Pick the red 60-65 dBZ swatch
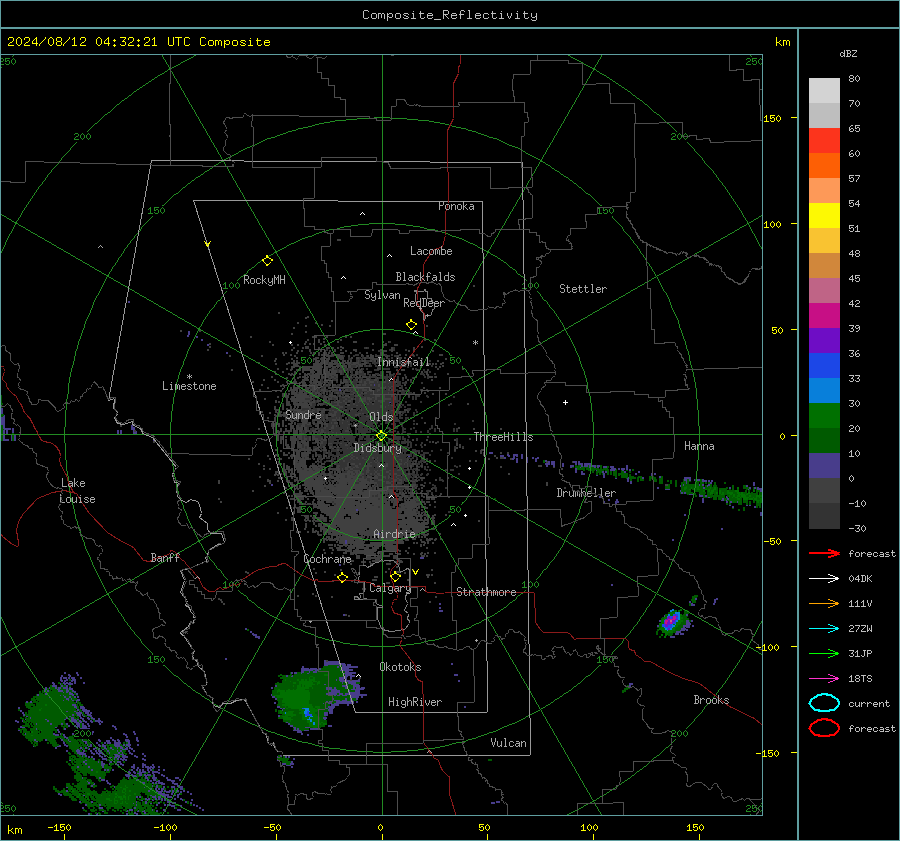The height and width of the screenshot is (841, 900). [x=824, y=141]
